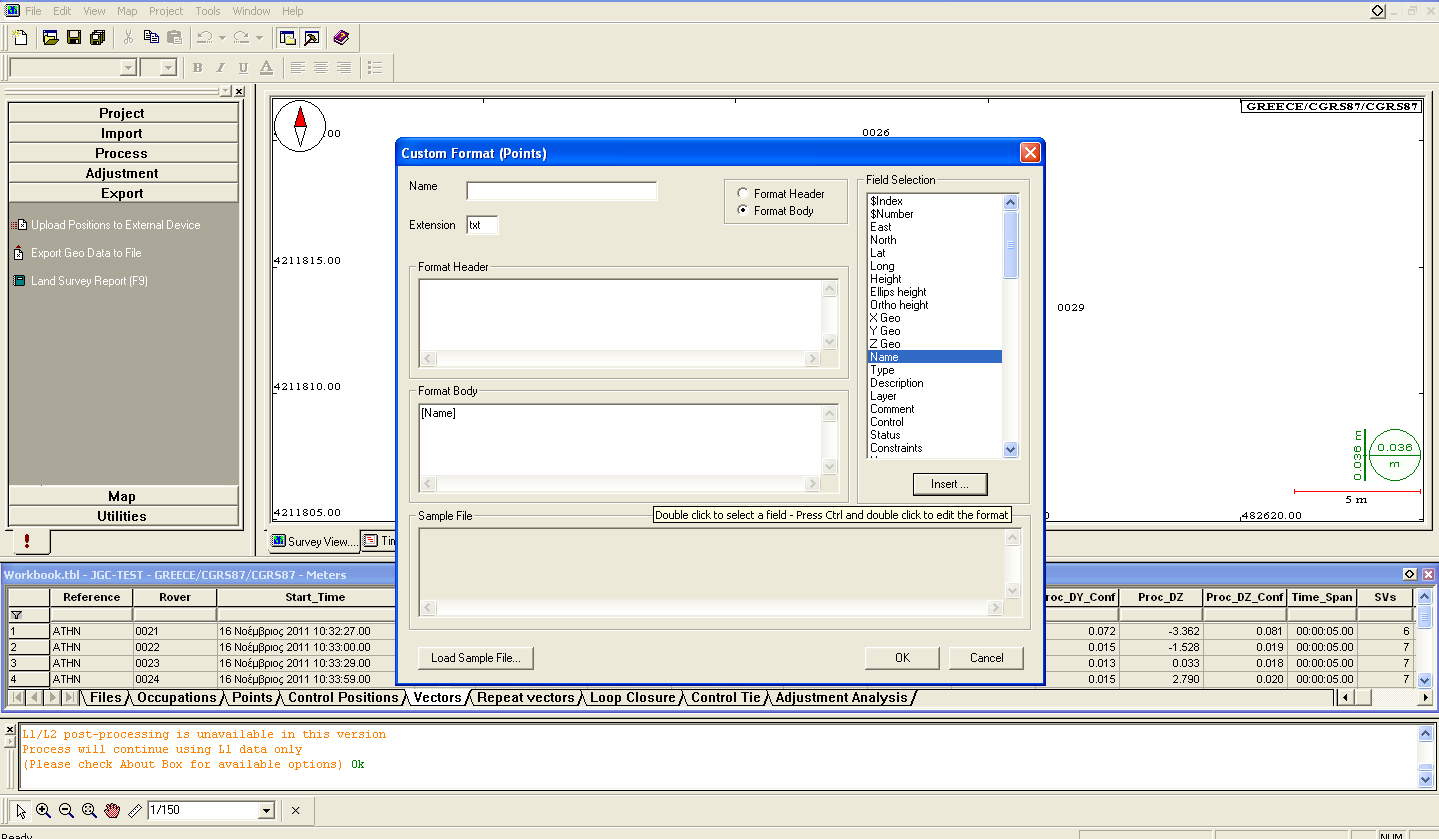Click the Save floppy disk icon
This screenshot has height=839, width=1439.
tap(73, 38)
